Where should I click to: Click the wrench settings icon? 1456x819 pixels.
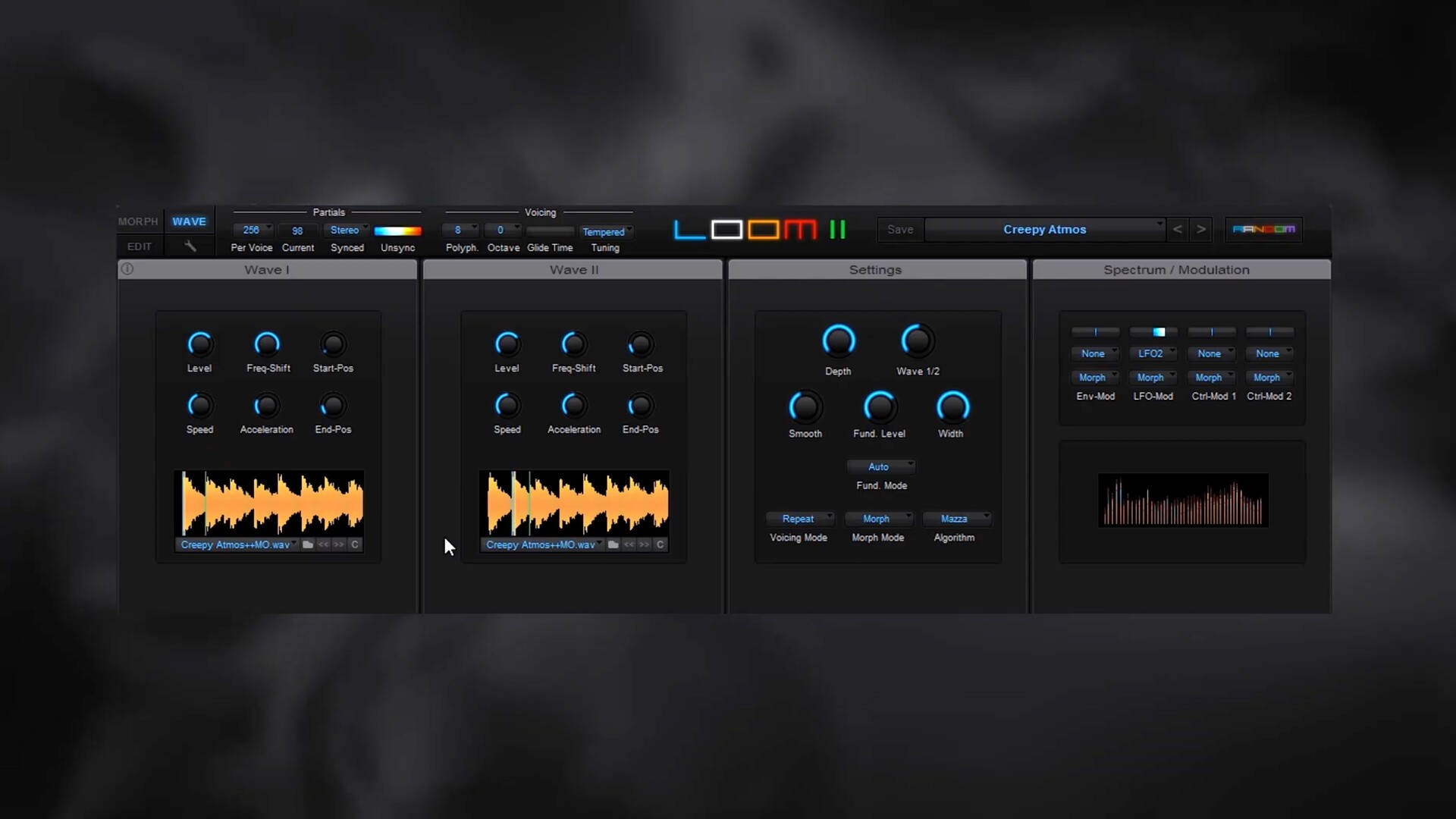(190, 246)
